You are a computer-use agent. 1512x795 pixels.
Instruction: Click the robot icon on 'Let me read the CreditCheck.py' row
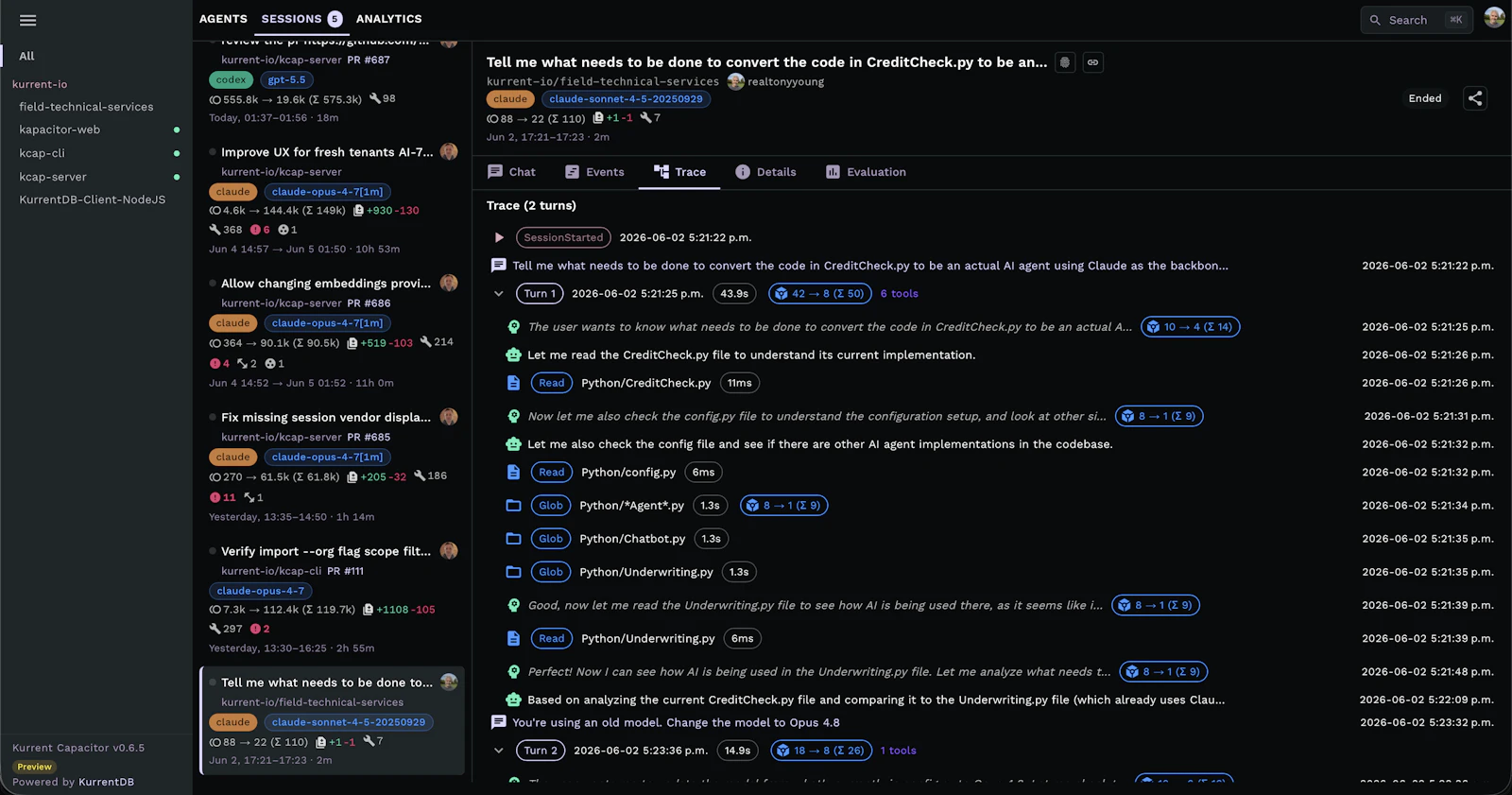tap(513, 355)
